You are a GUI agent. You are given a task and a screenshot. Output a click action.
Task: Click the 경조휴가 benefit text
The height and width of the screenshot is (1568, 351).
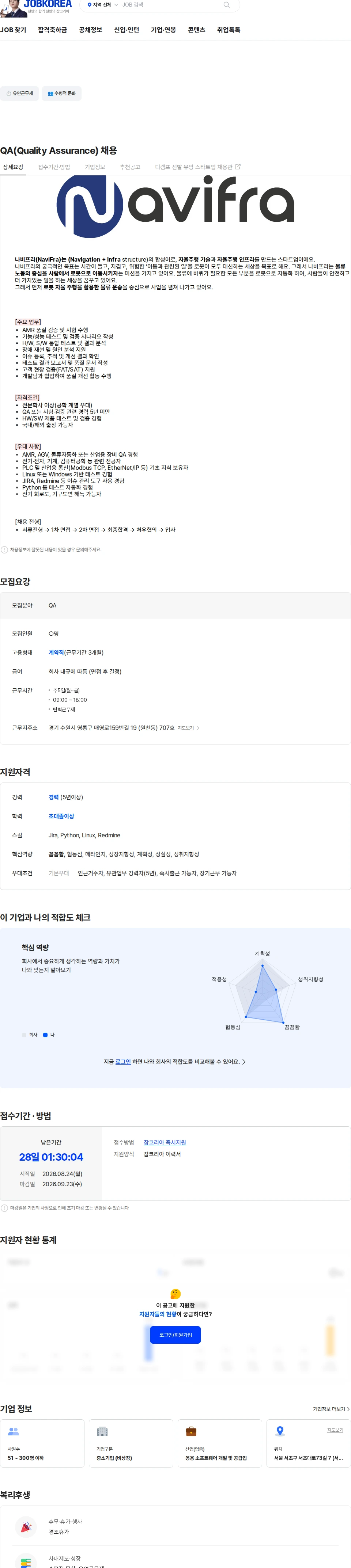pyautogui.click(x=59, y=1532)
